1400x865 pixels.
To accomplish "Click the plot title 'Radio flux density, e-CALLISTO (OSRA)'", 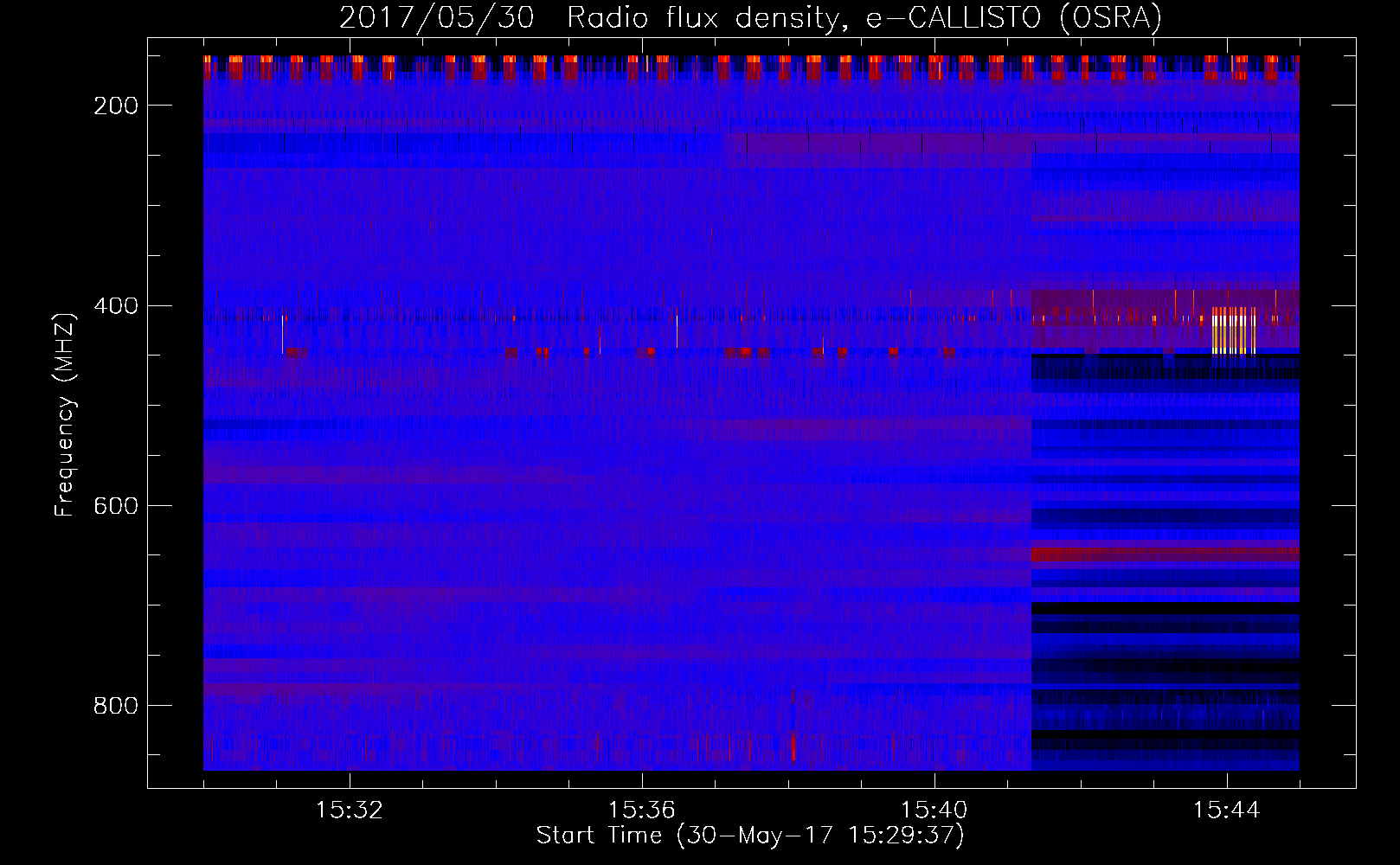I will [x=864, y=17].
